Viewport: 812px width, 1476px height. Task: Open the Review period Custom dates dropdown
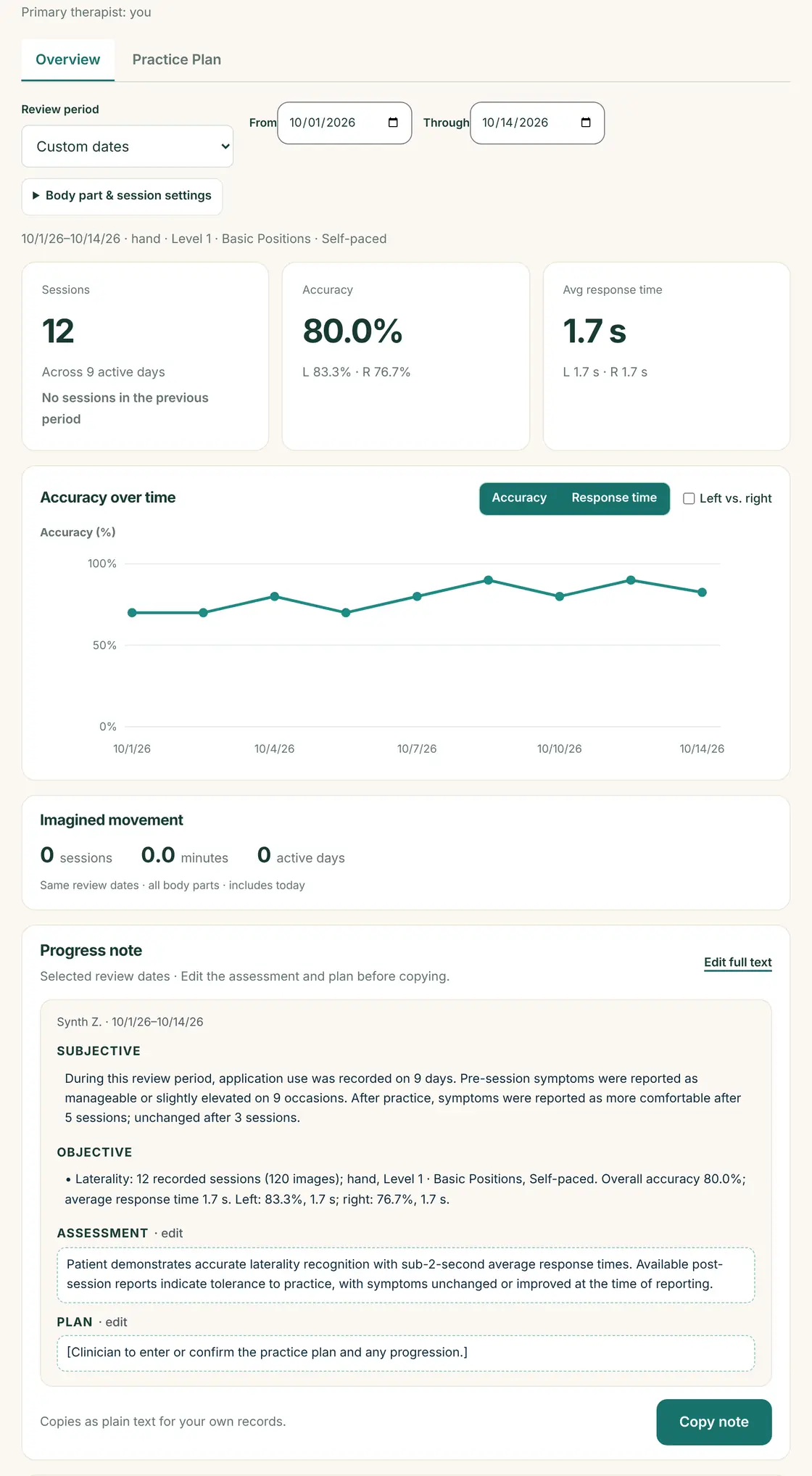pos(128,147)
